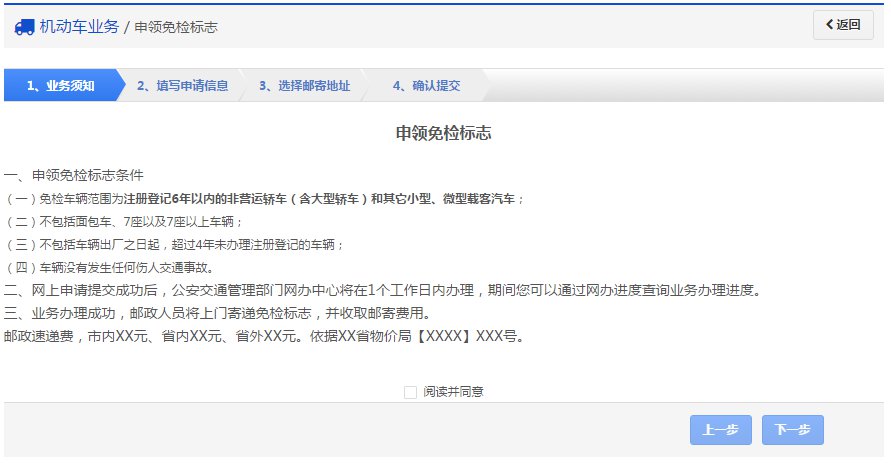Click the 返回 button
891x463 pixels.
pyautogui.click(x=843, y=24)
